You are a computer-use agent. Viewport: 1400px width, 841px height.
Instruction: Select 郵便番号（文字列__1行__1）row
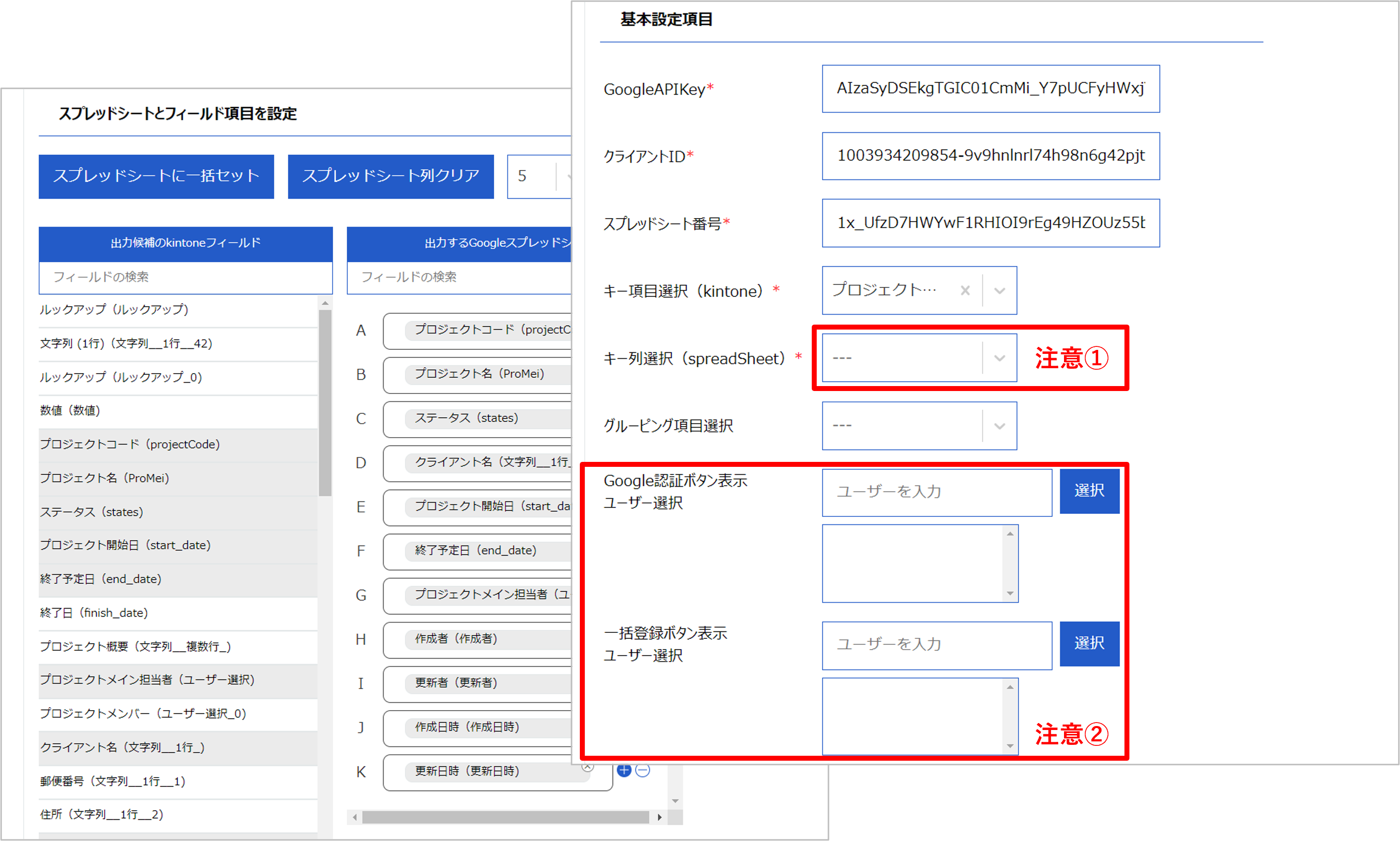pyautogui.click(x=178, y=781)
